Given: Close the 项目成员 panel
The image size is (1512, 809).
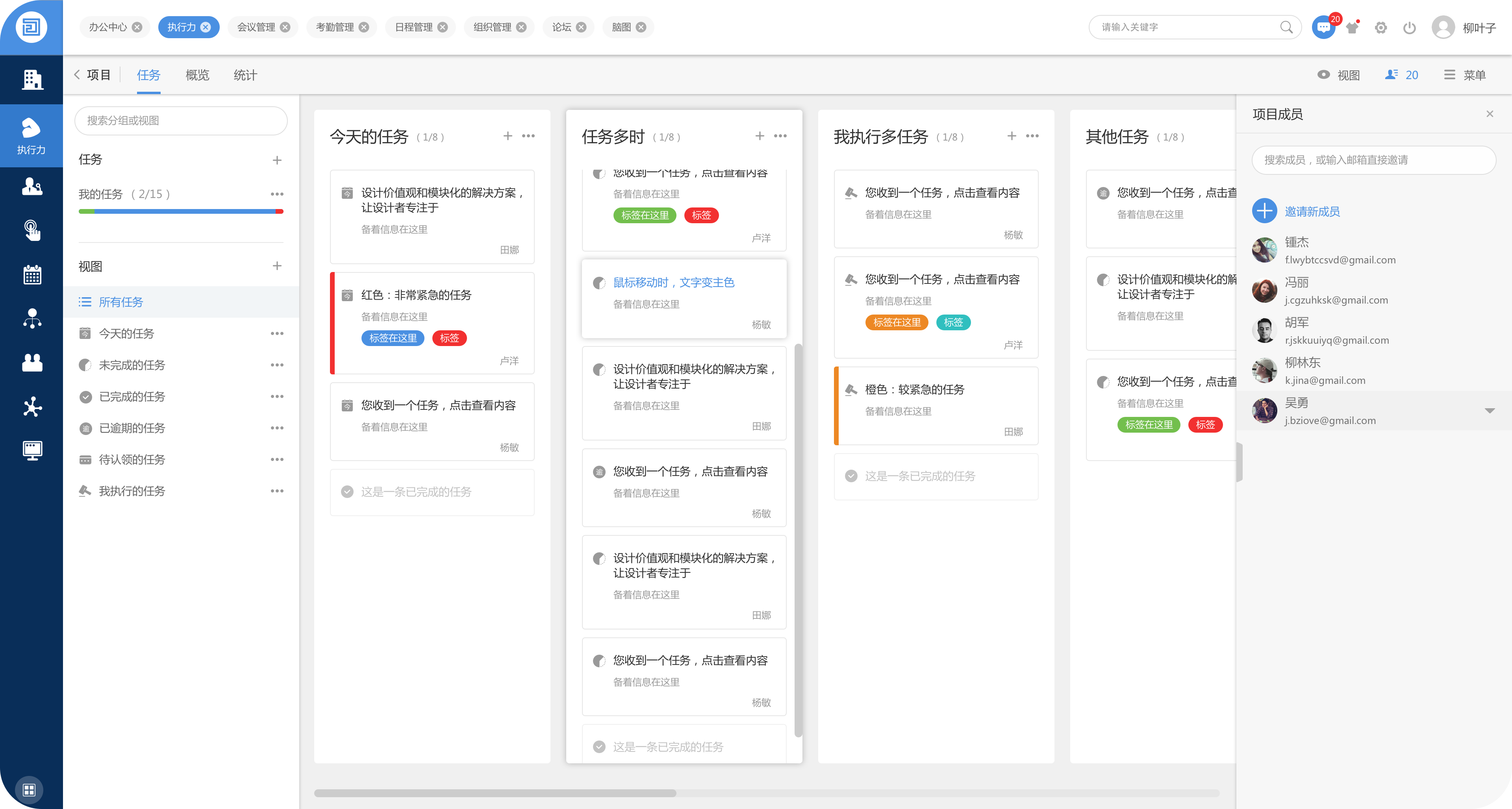Looking at the screenshot, I should [1490, 114].
